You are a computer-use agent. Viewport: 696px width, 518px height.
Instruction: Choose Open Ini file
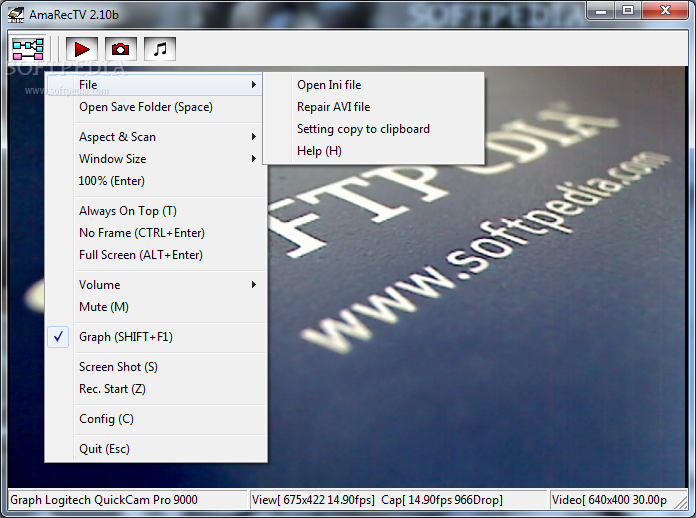[x=373, y=85]
